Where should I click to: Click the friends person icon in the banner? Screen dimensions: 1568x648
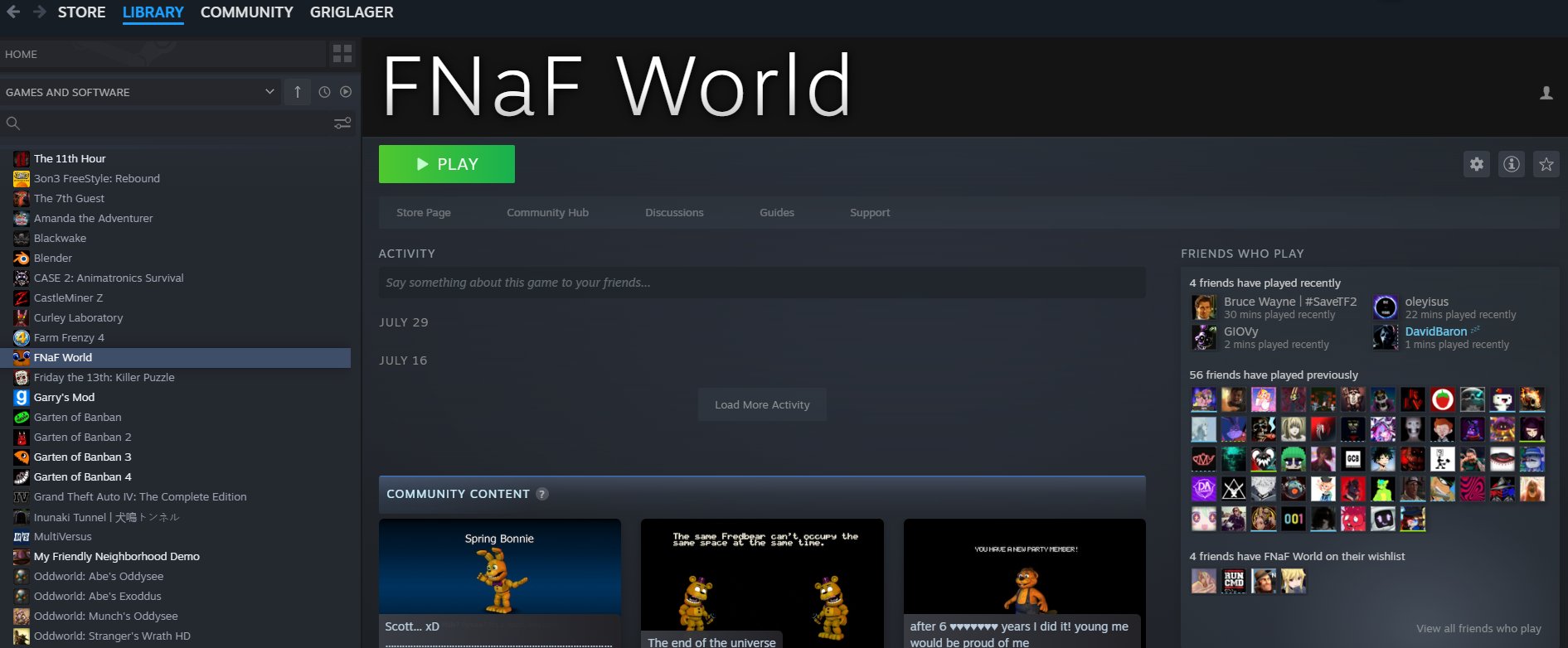(1546, 93)
